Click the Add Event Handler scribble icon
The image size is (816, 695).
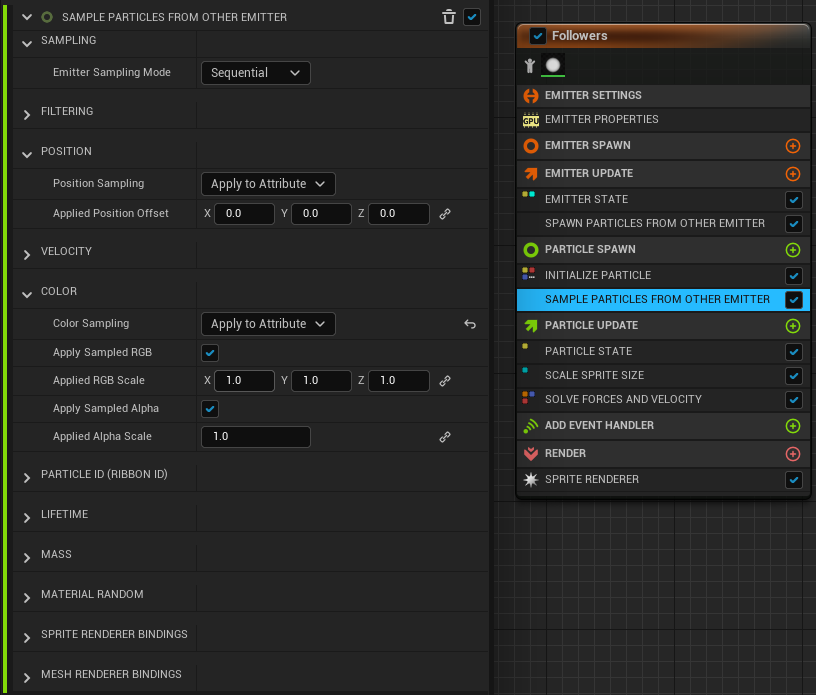click(530, 426)
